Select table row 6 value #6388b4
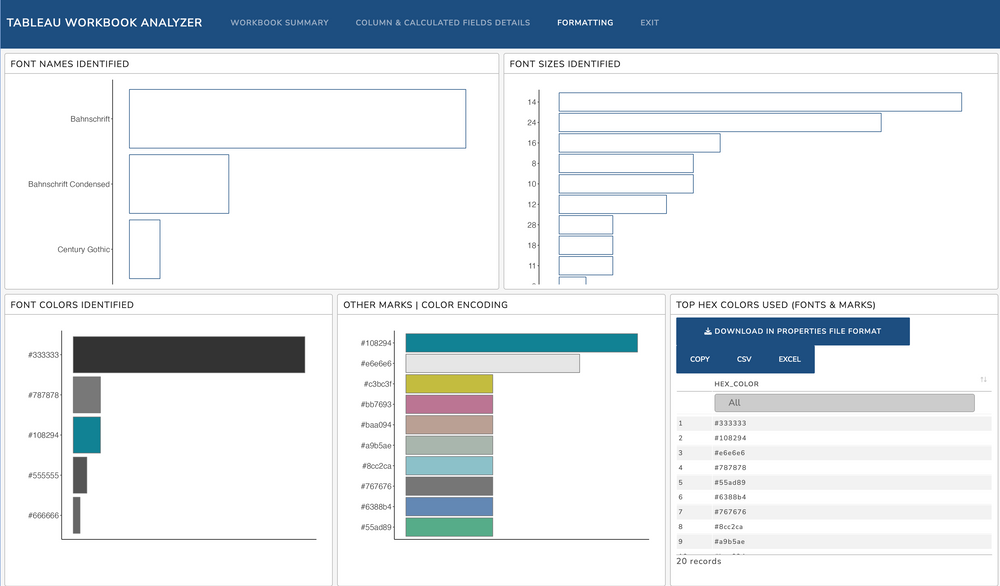1000x586 pixels. point(730,497)
